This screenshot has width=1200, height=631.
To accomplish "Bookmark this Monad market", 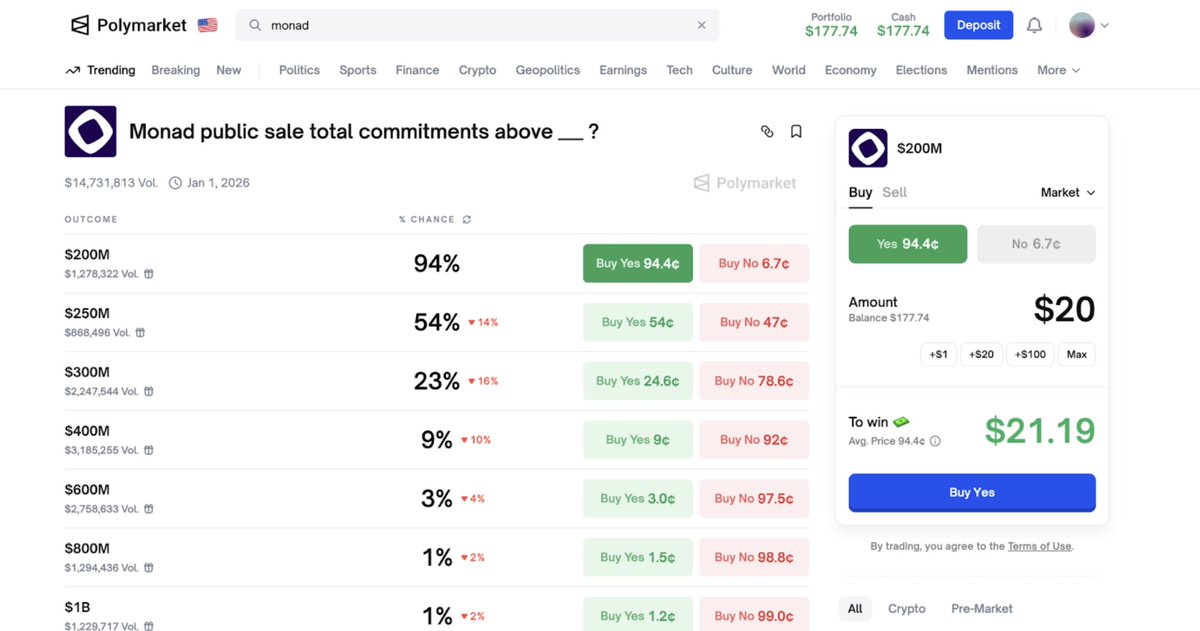I will pyautogui.click(x=796, y=131).
